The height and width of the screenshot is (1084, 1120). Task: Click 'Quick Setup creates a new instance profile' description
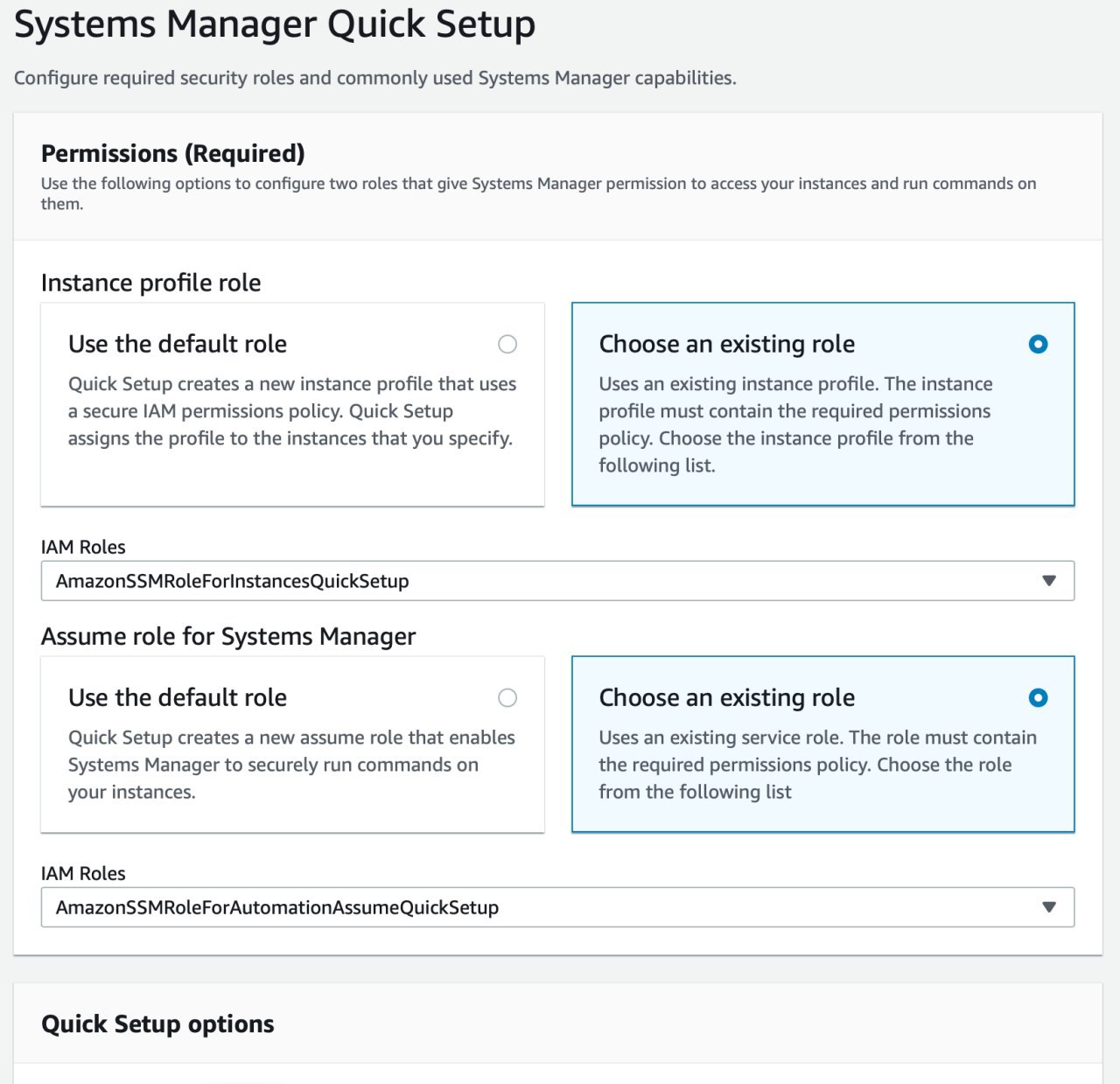292,411
